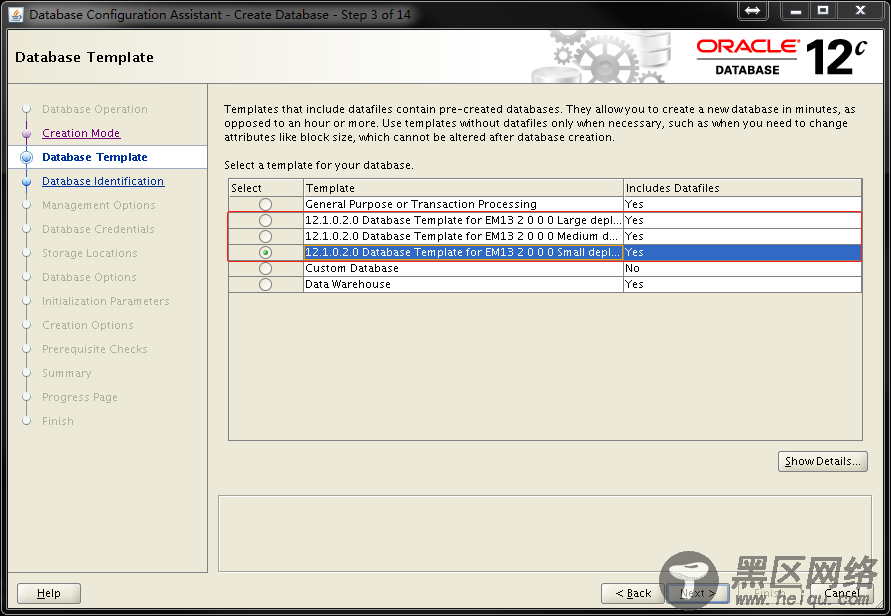Image resolution: width=891 pixels, height=616 pixels.
Task: Proceed with the Next button
Action: (x=698, y=593)
